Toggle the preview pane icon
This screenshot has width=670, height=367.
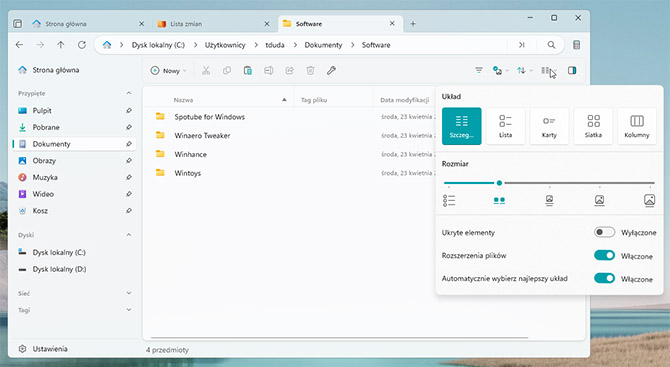click(x=572, y=70)
